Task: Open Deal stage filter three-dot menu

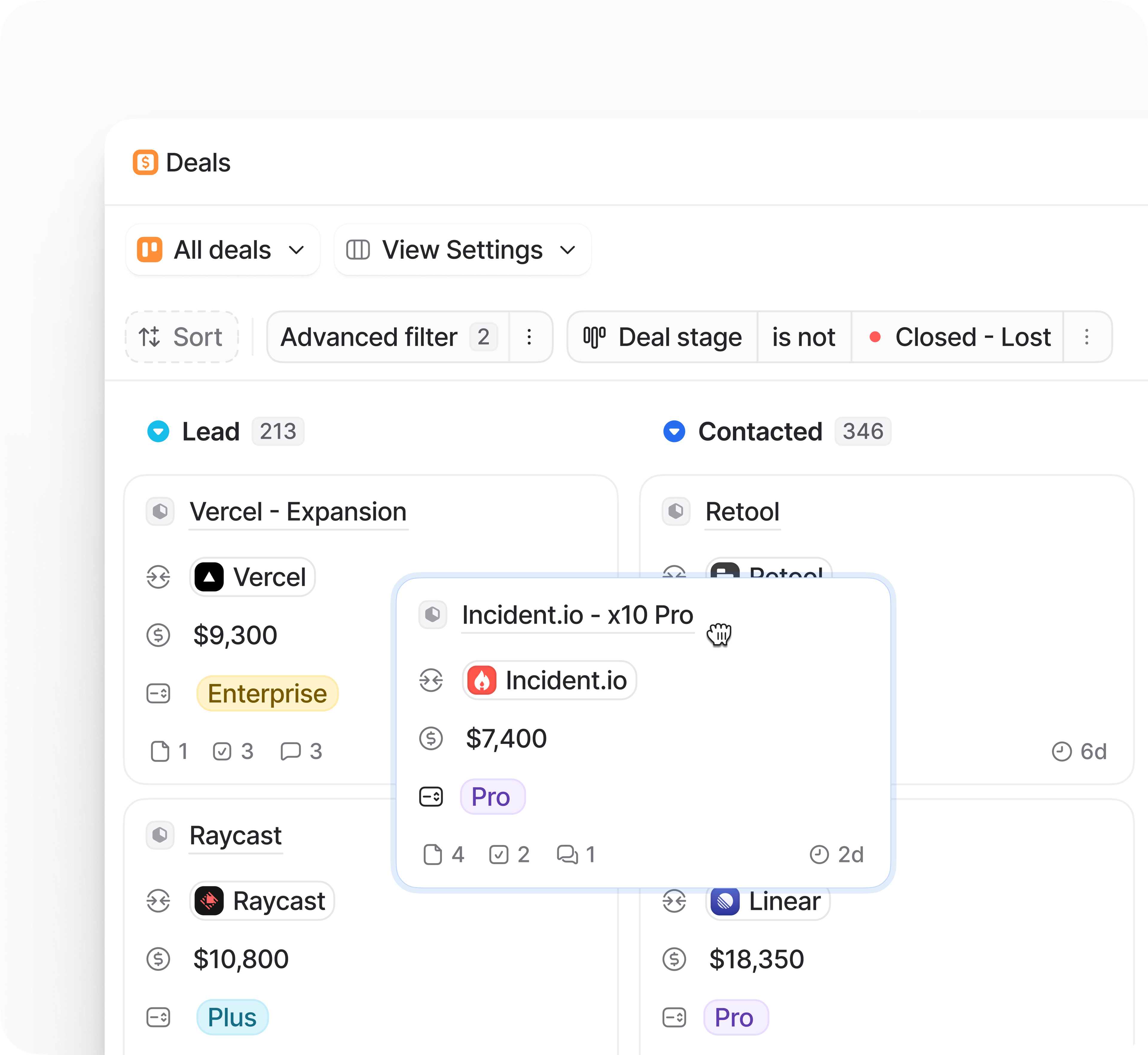Action: click(1086, 337)
